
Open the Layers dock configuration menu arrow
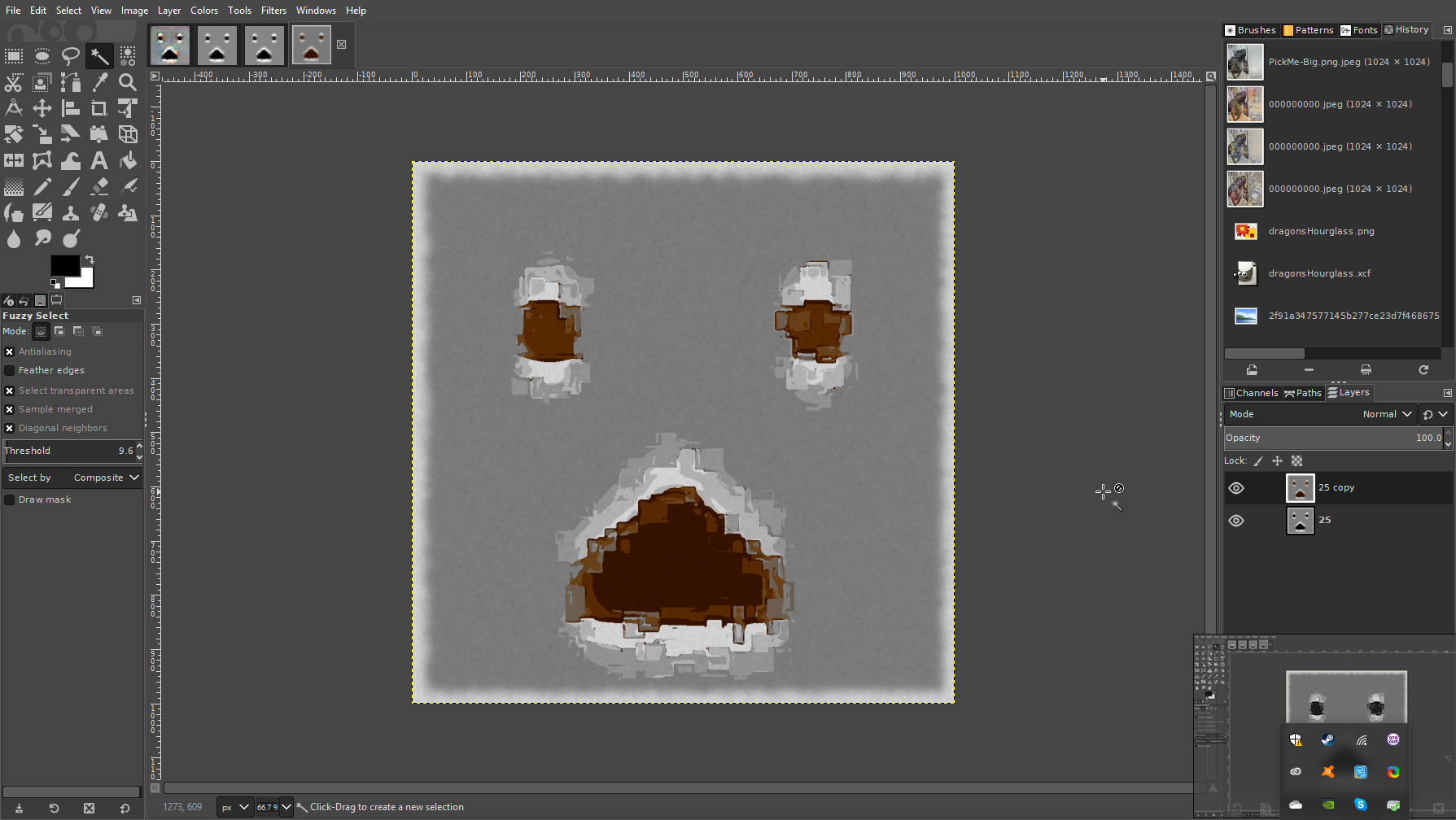tap(1447, 393)
